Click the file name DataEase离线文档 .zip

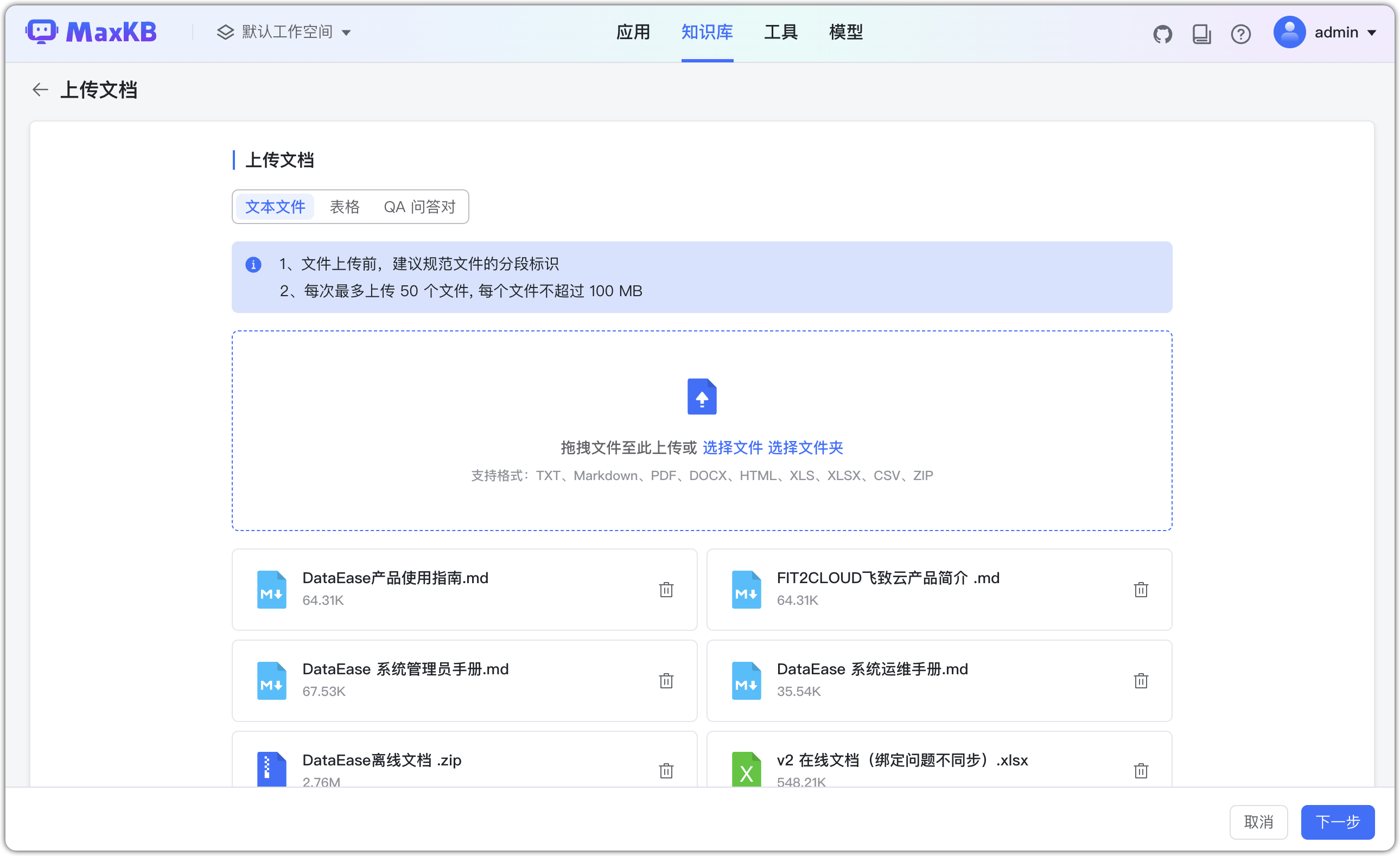pyautogui.click(x=381, y=759)
